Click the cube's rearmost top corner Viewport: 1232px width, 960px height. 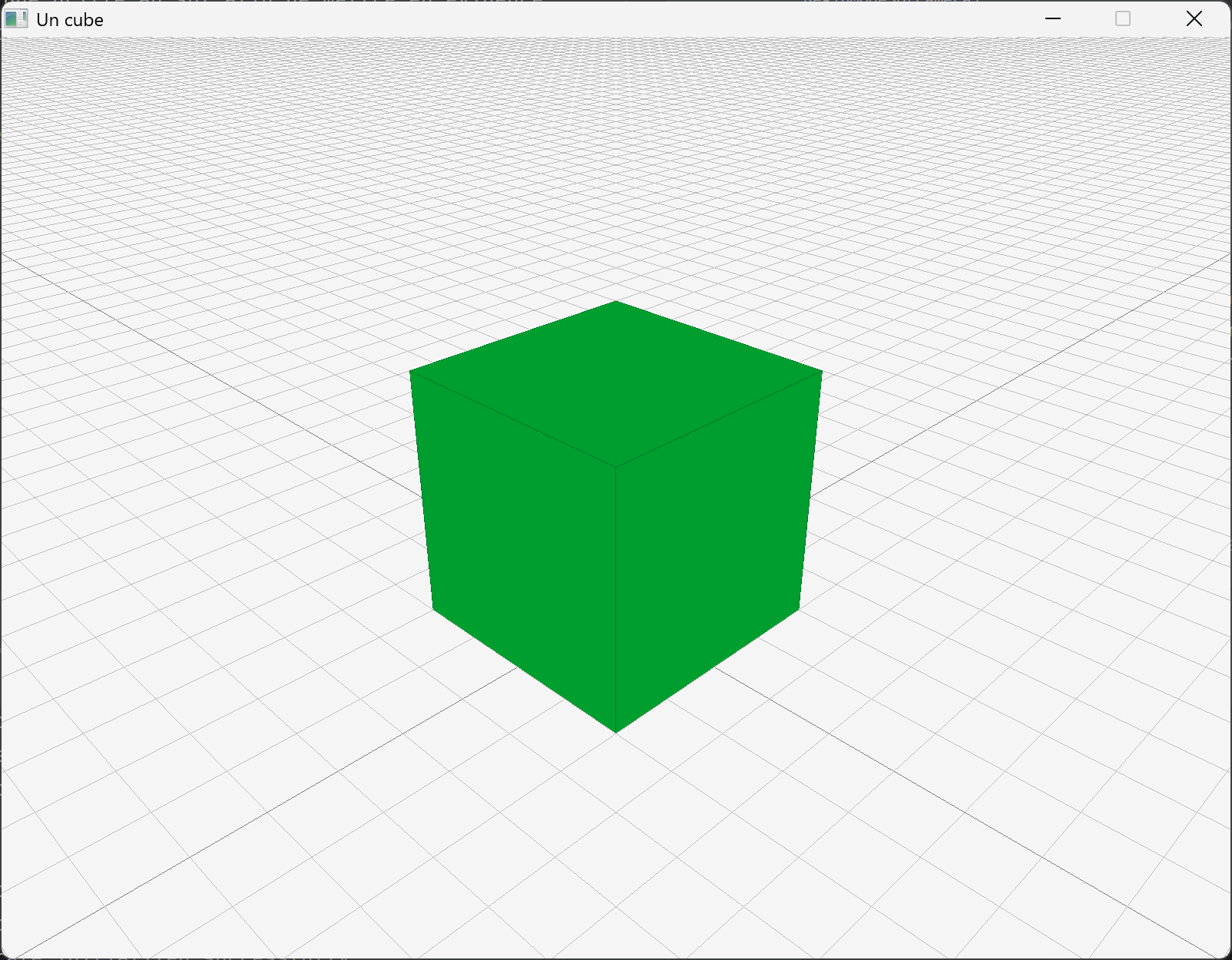tap(616, 303)
